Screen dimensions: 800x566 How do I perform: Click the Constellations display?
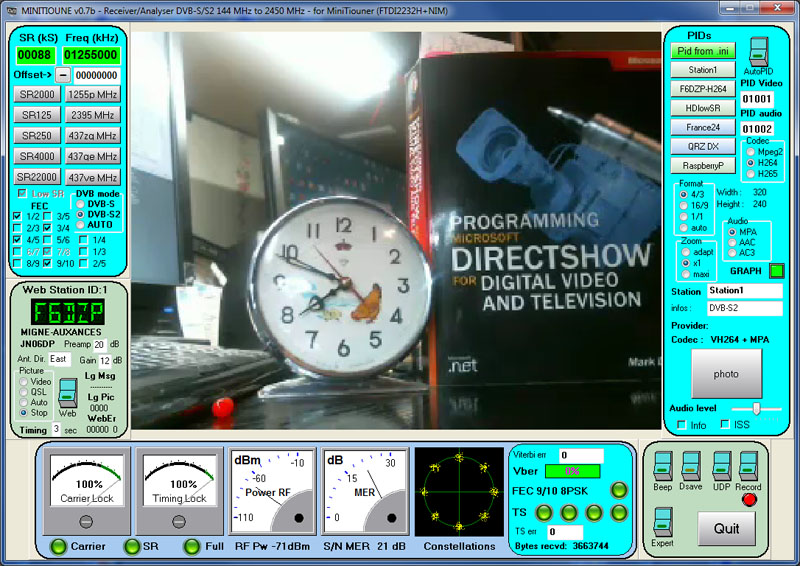point(459,492)
